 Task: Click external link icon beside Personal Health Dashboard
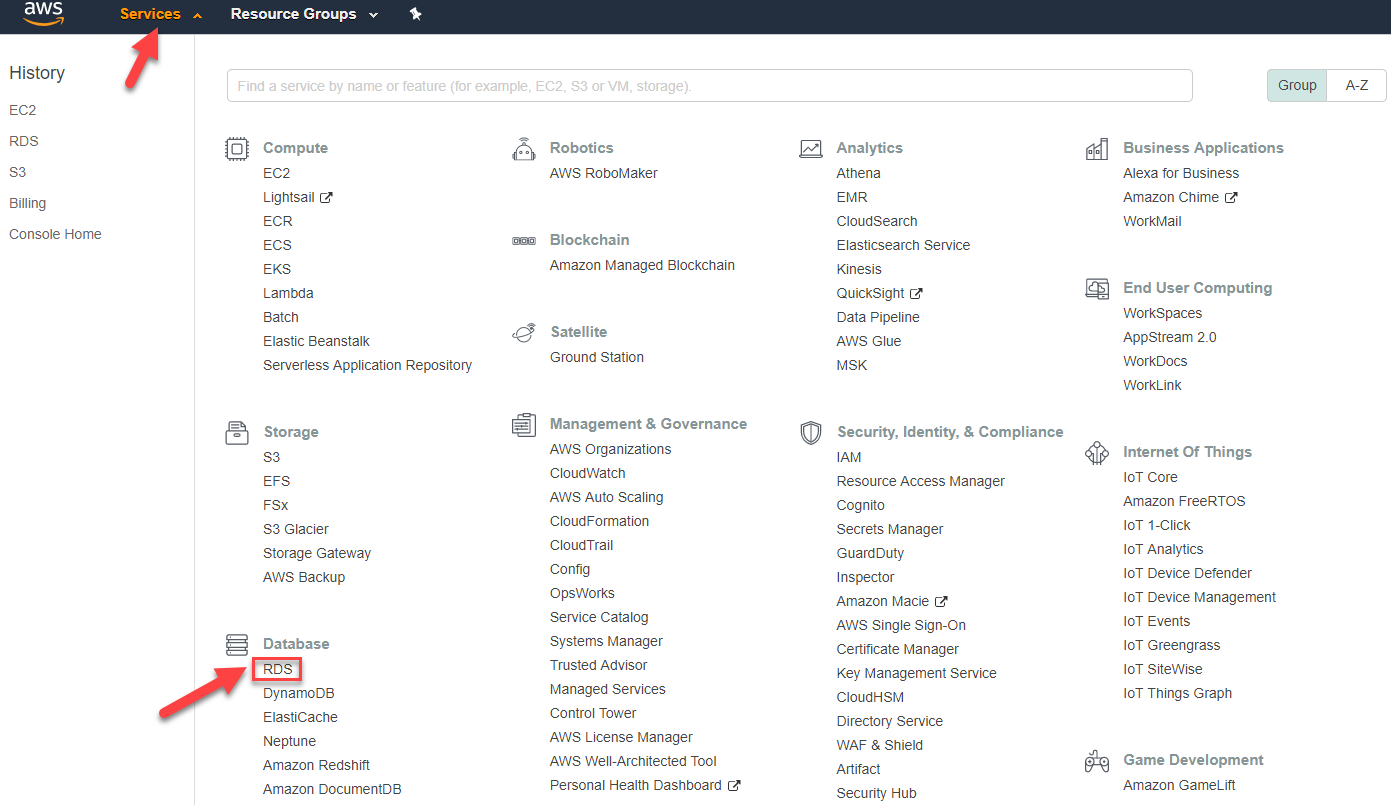pyautogui.click(x=734, y=786)
